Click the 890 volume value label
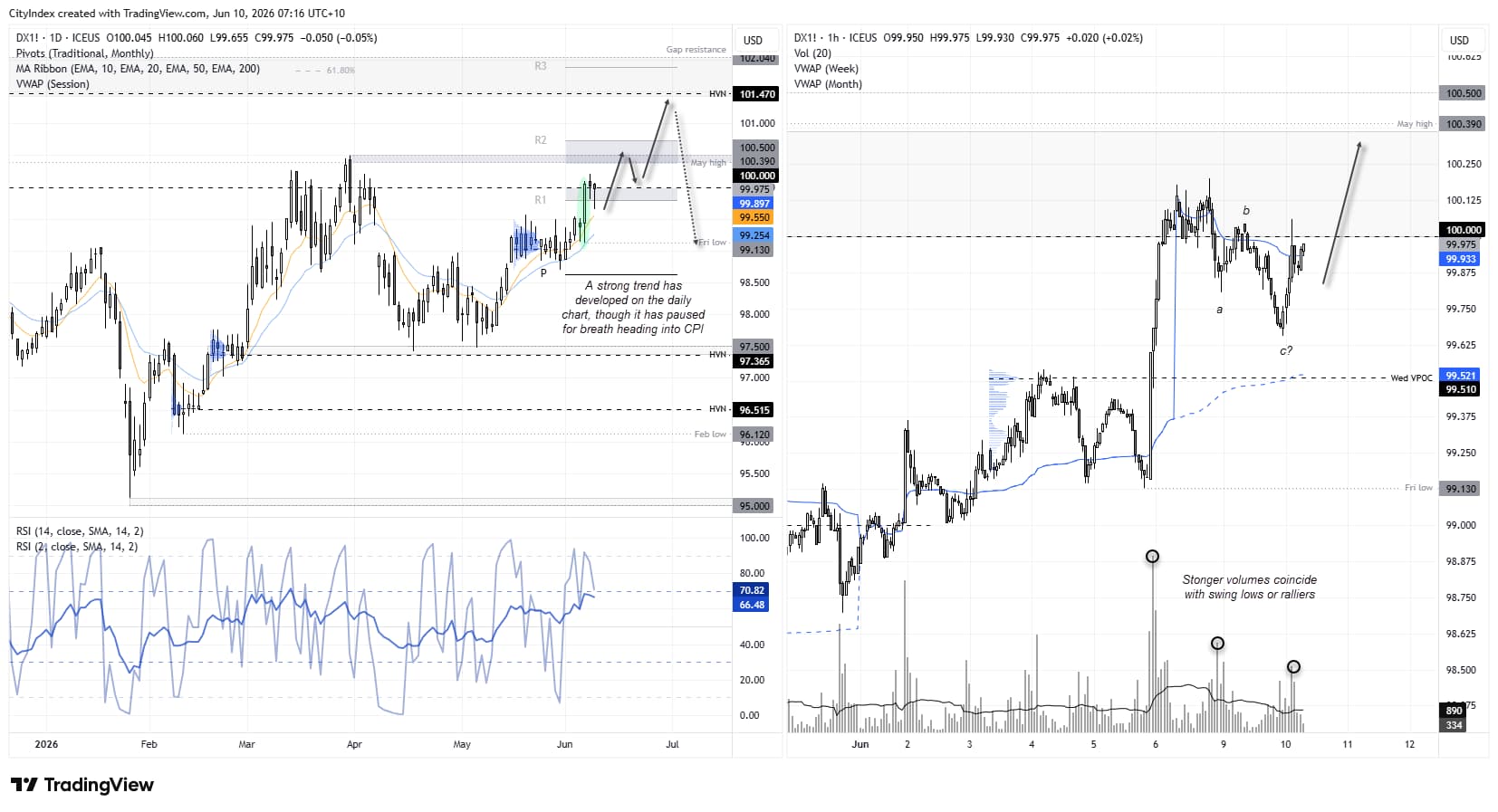 pos(1454,712)
